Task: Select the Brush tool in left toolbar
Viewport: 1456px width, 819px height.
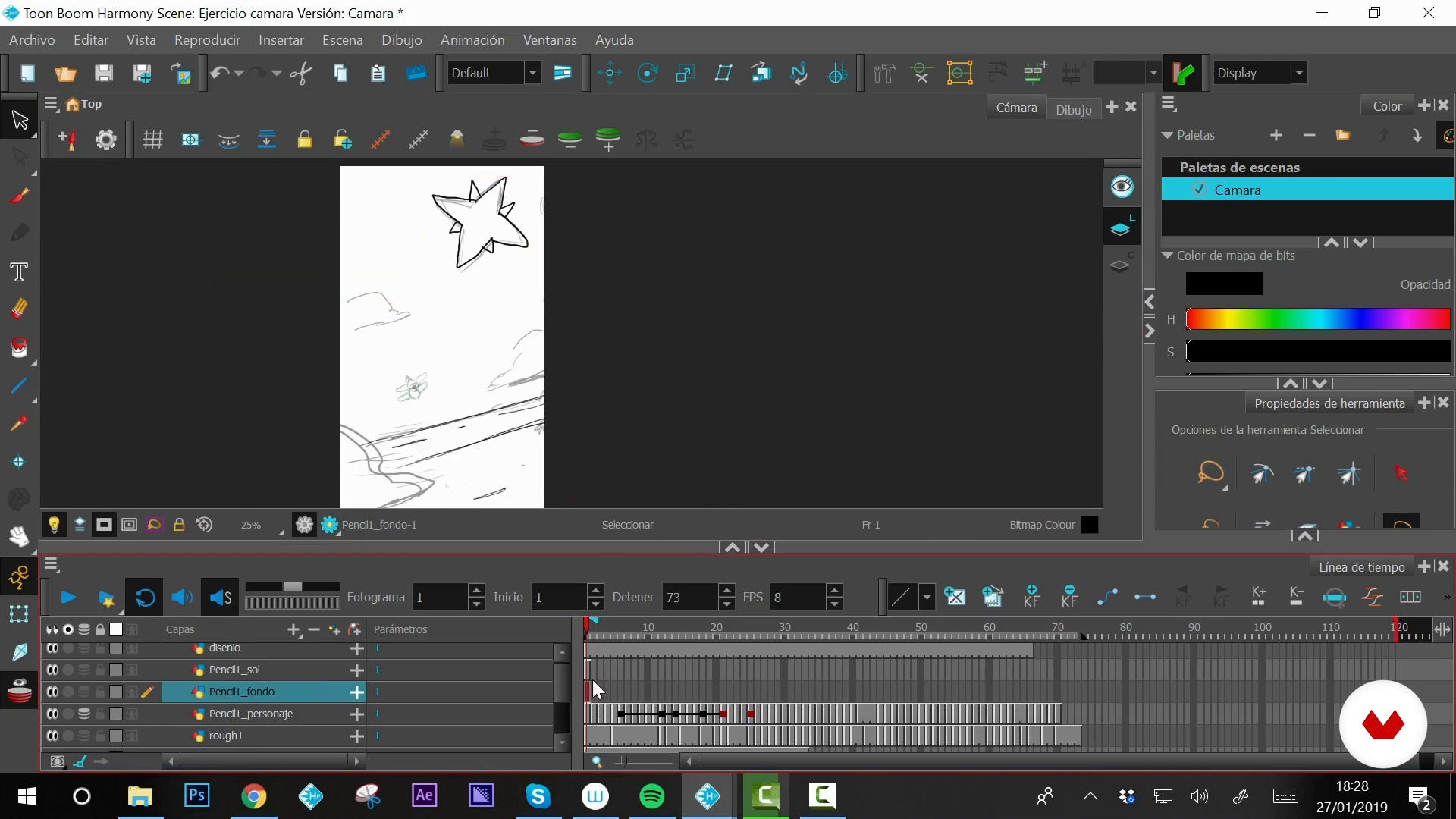Action: (x=19, y=196)
